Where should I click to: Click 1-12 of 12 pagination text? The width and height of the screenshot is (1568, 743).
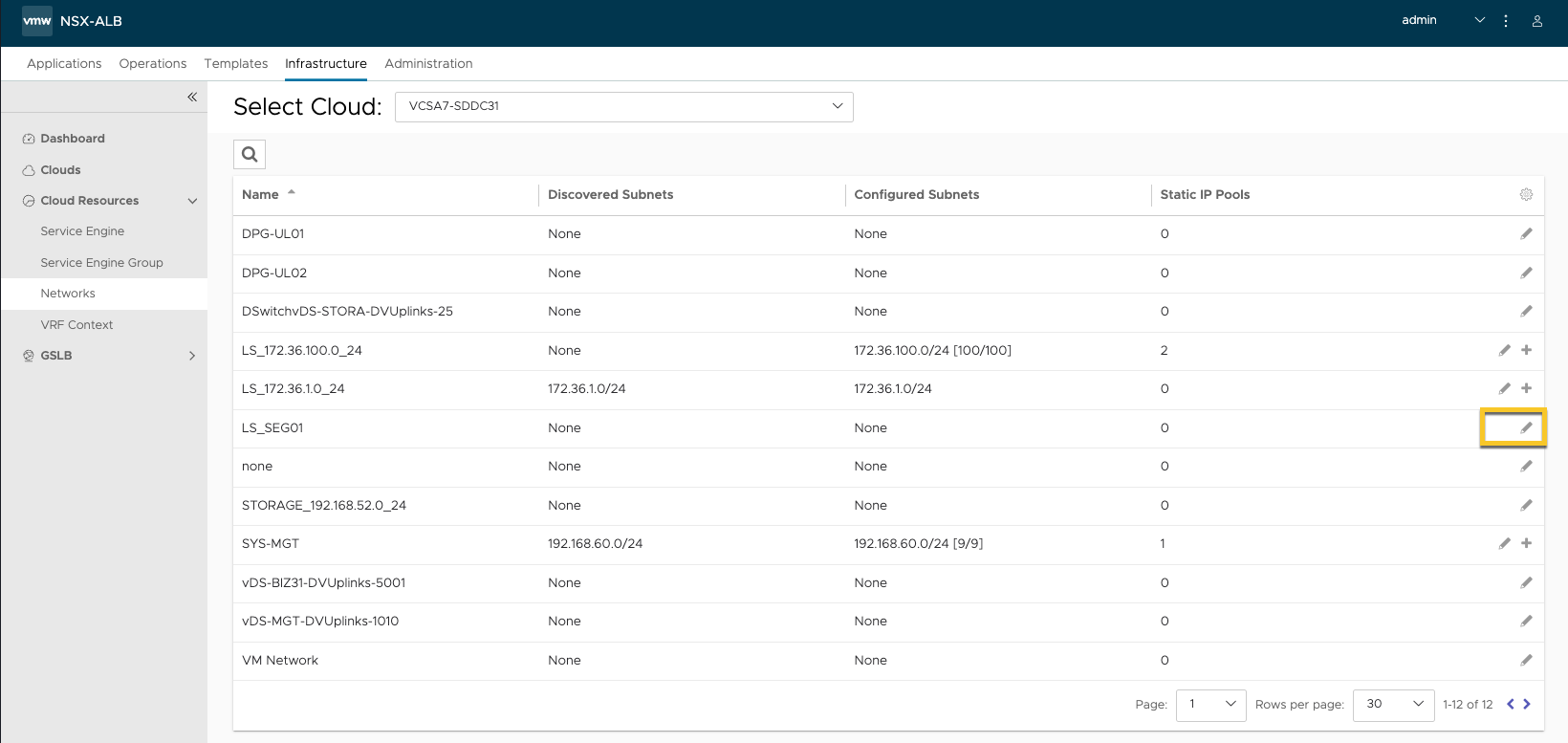point(1468,704)
